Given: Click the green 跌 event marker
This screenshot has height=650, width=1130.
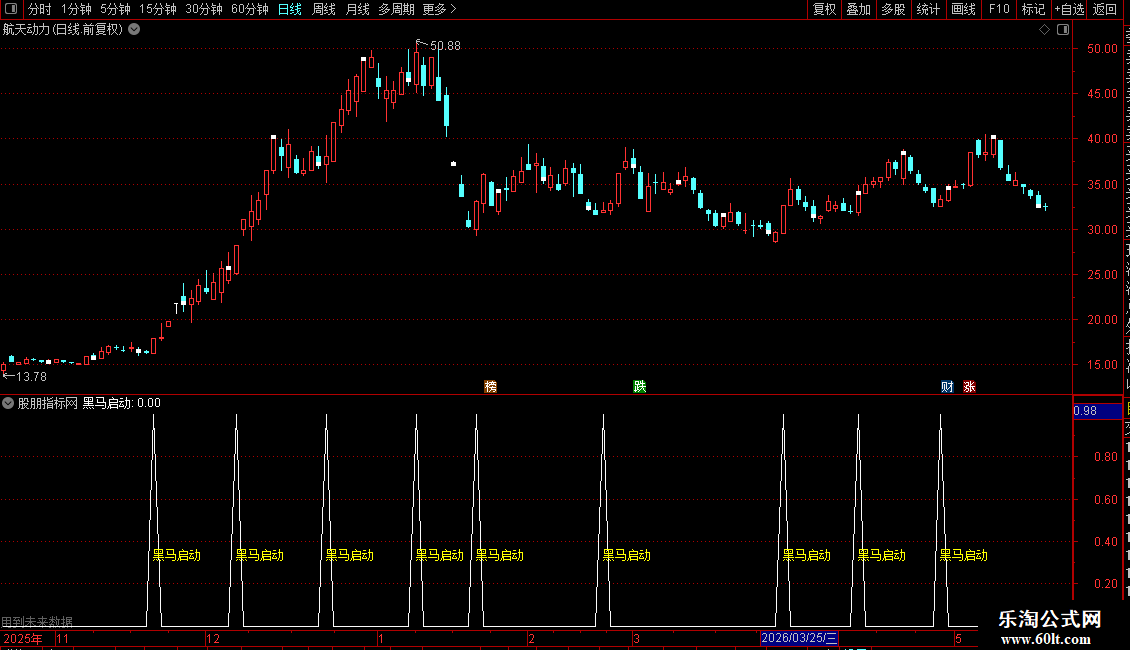Looking at the screenshot, I should pos(640,387).
